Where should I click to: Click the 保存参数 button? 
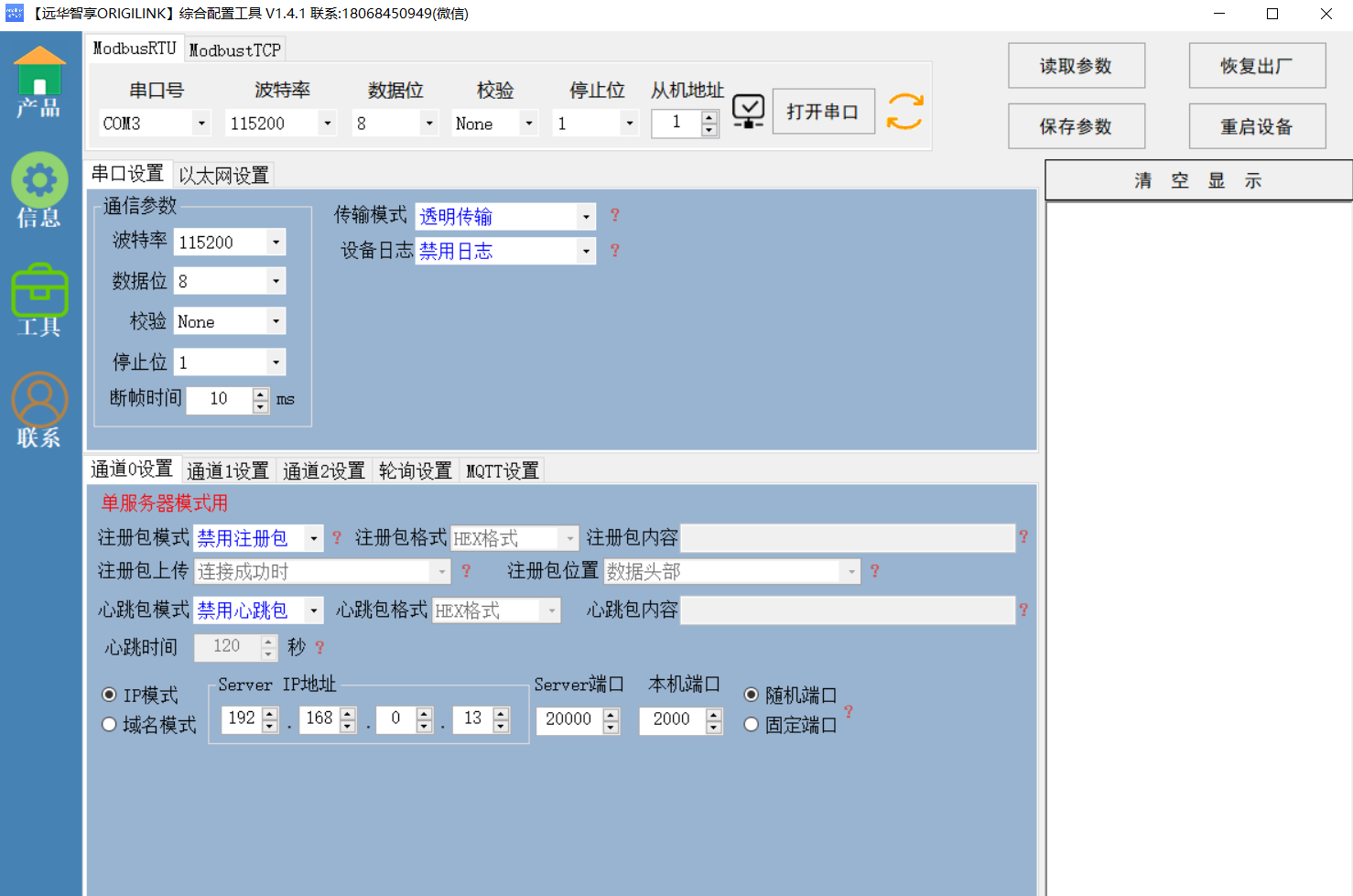[x=1076, y=126]
